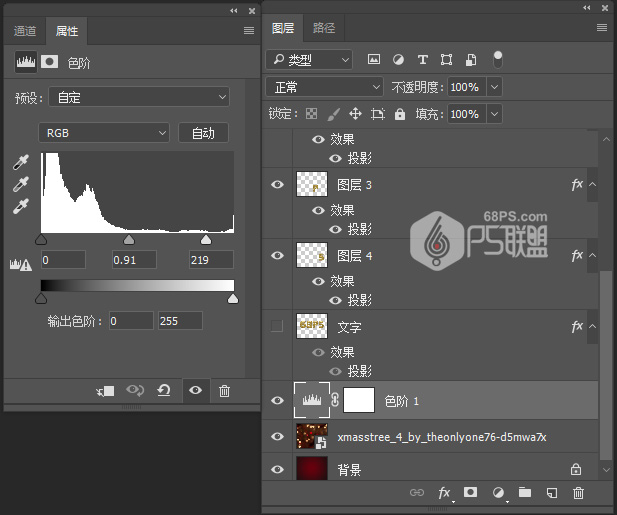Delete layer with Layers panel trash icon
The height and width of the screenshot is (515, 617).
(x=578, y=493)
